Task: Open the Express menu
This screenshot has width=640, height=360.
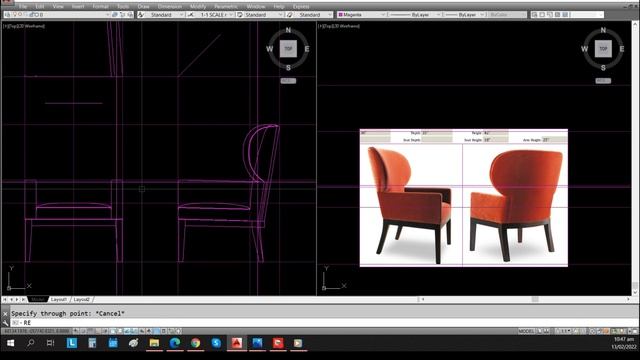Action: pyautogui.click(x=301, y=7)
